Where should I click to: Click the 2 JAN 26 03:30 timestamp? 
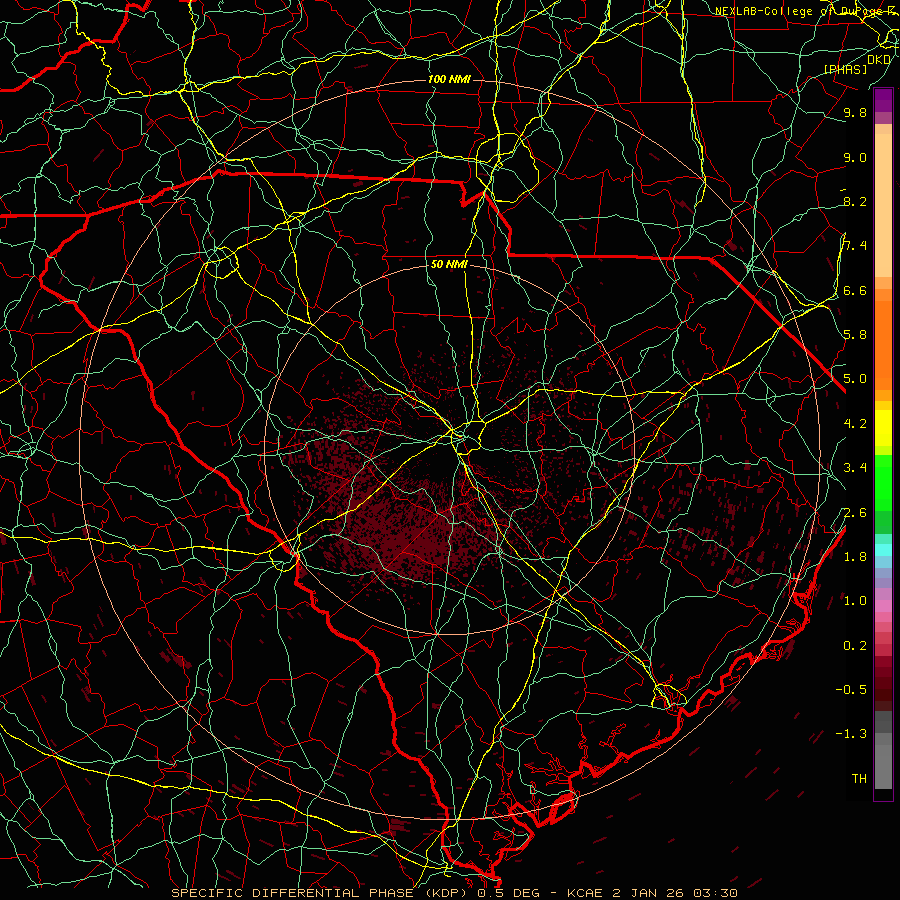tap(674, 893)
